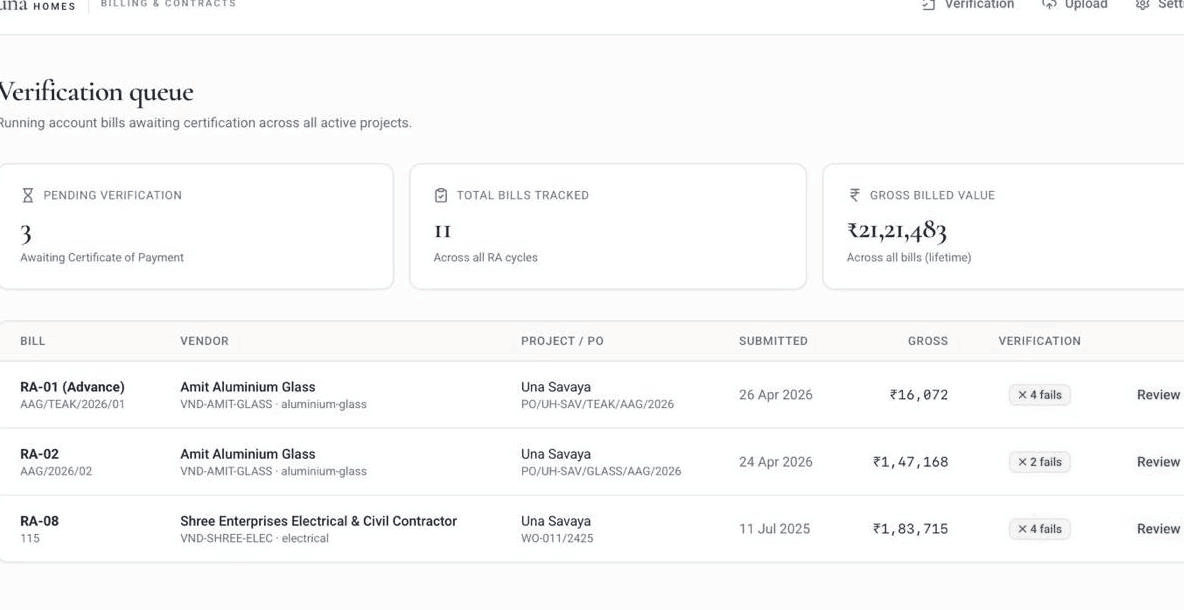Click submitted date 11 Jul 2025
Viewport: 1184px width, 610px height.
click(x=774, y=529)
